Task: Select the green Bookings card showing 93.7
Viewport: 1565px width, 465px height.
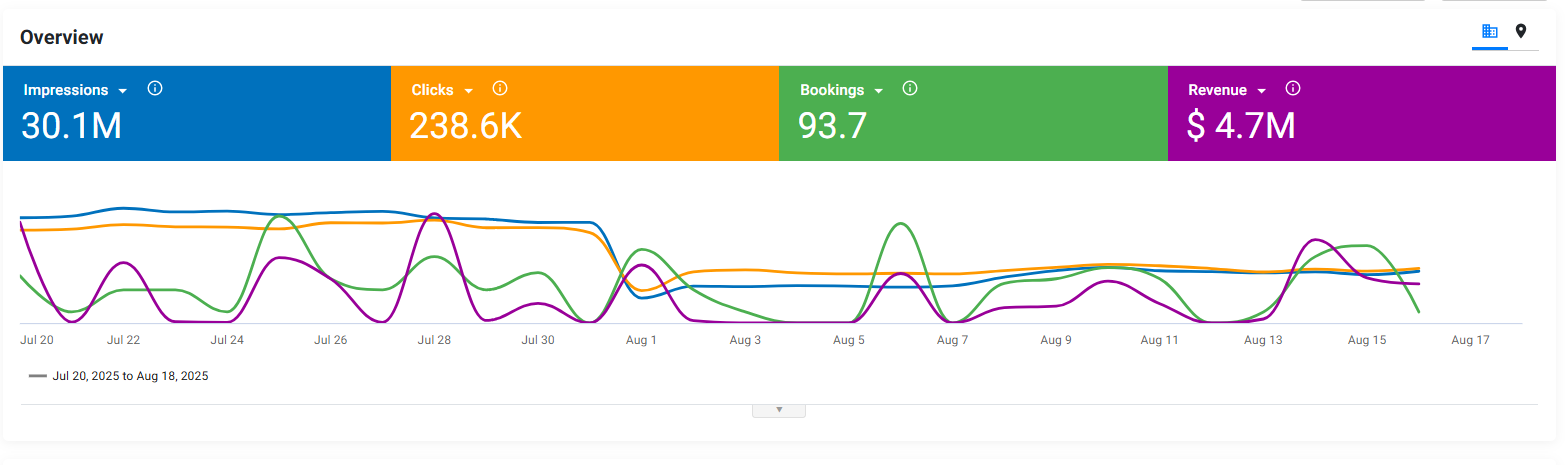Action: click(973, 113)
